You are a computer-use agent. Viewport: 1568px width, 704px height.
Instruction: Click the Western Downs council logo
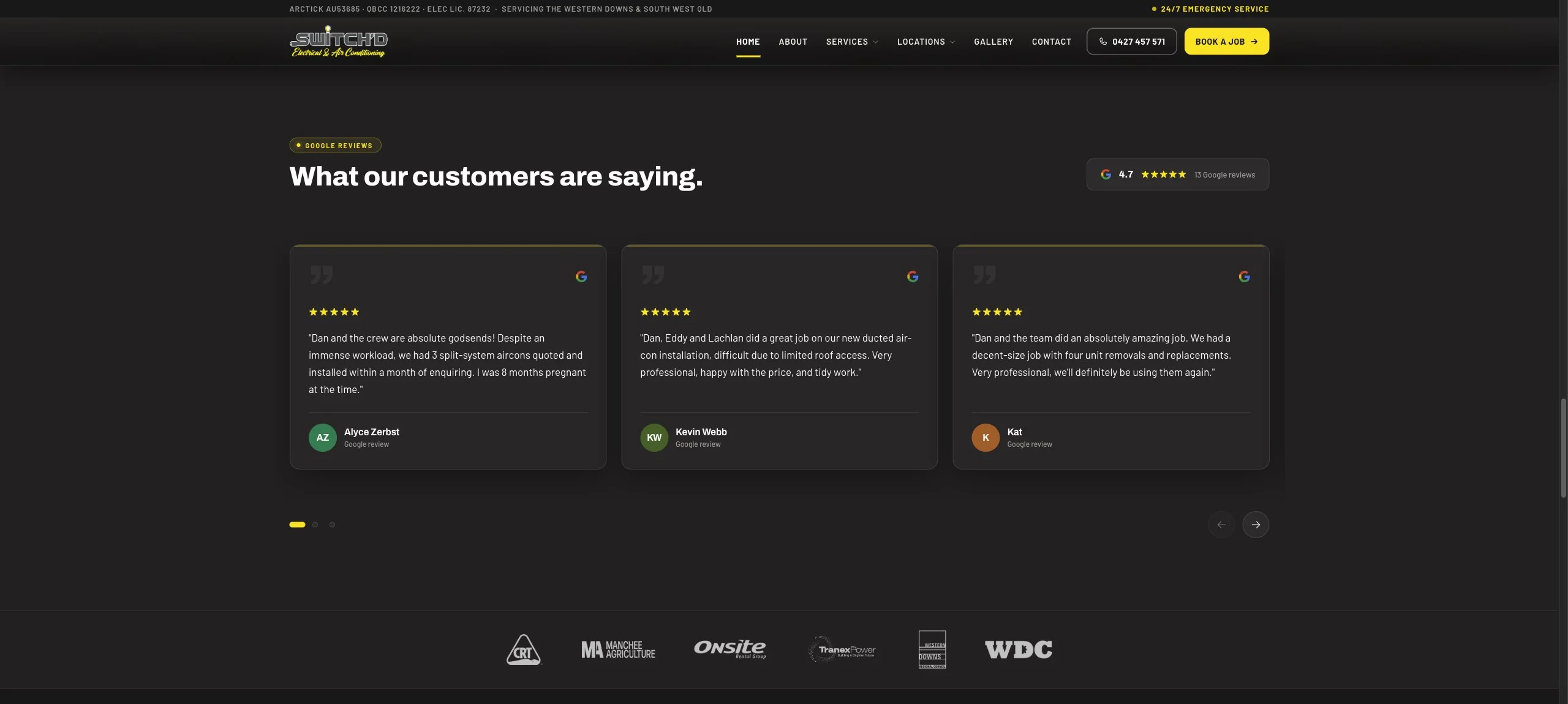[x=932, y=650]
